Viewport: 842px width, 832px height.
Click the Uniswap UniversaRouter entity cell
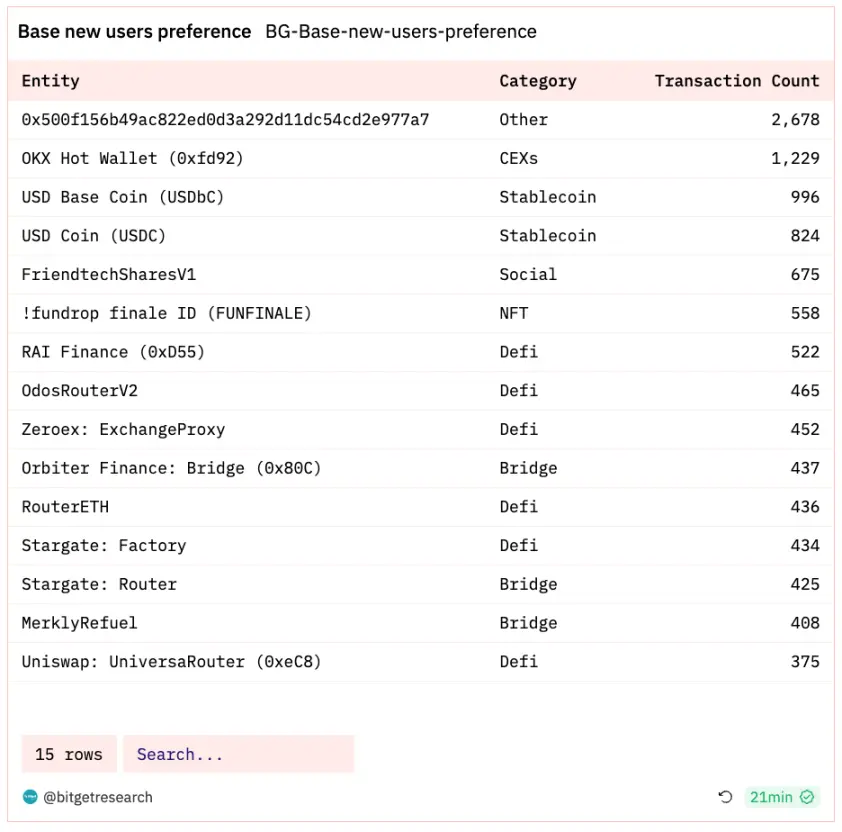click(171, 661)
